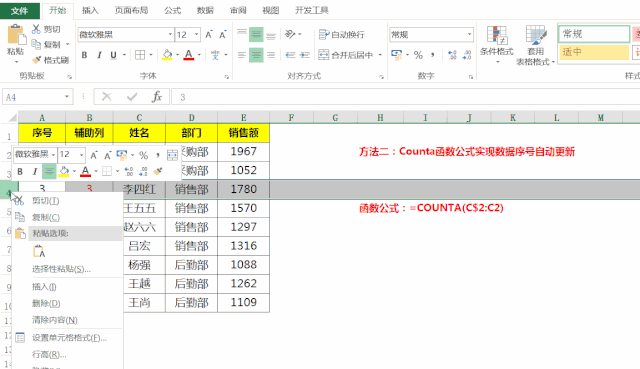Click the percent style icon in the ribbon
The height and width of the screenshot is (369, 640).
(x=418, y=55)
